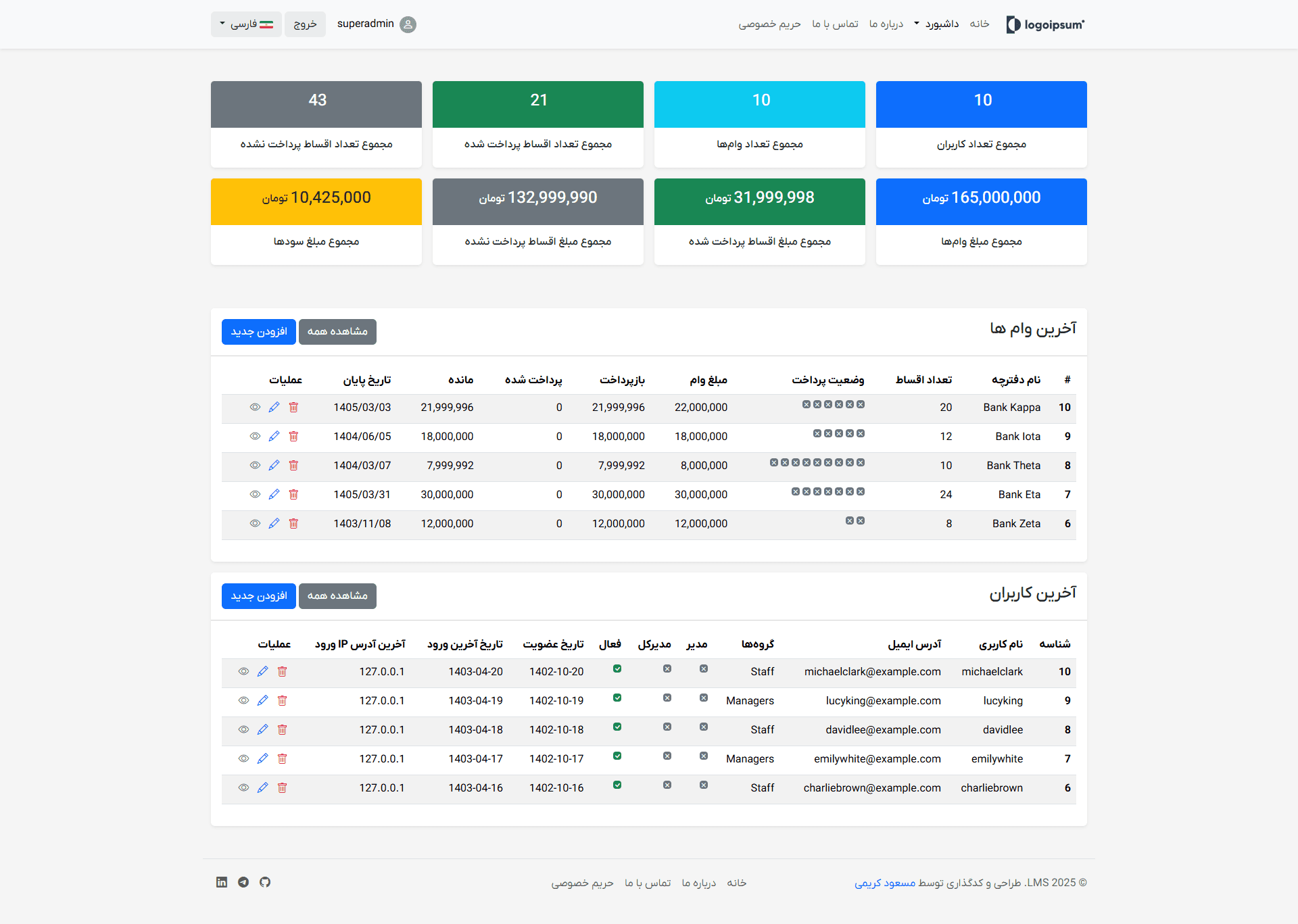Toggle active checkmark for charliebrown
Screen dimensions: 1298x924
pyautogui.click(x=617, y=785)
